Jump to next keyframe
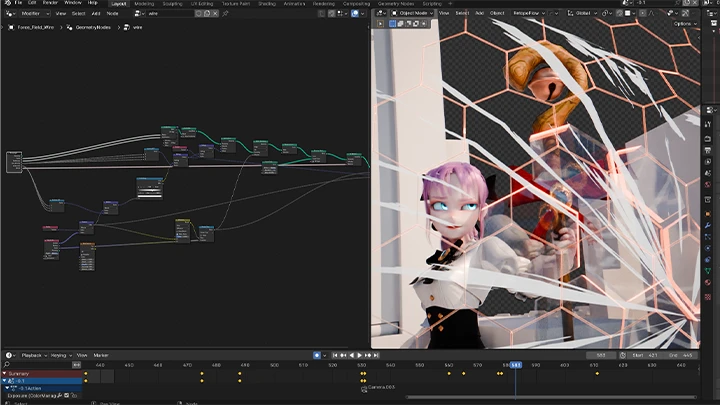720x405 pixels. (368, 355)
